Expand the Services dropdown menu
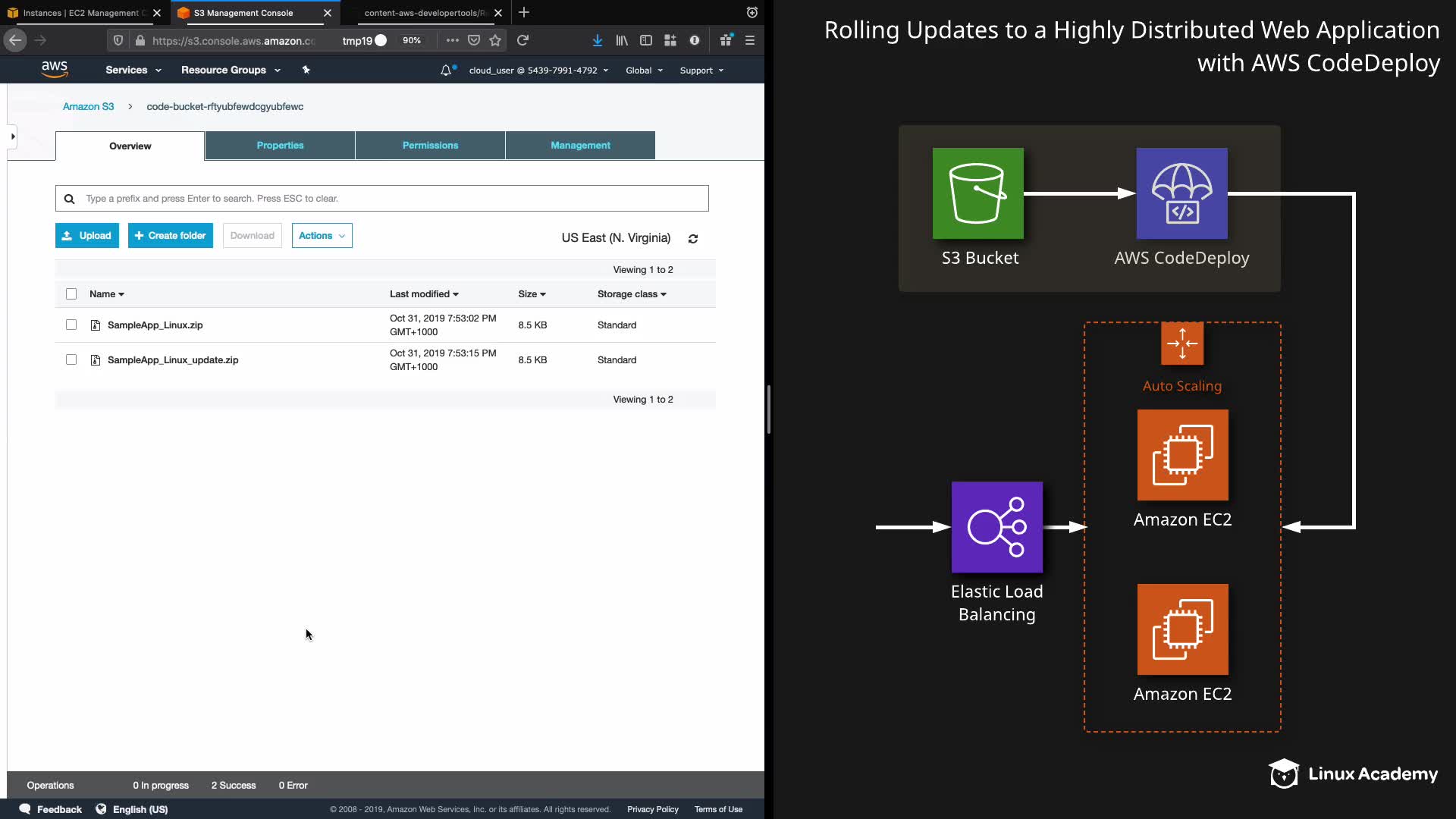Image resolution: width=1456 pixels, height=819 pixels. [133, 70]
